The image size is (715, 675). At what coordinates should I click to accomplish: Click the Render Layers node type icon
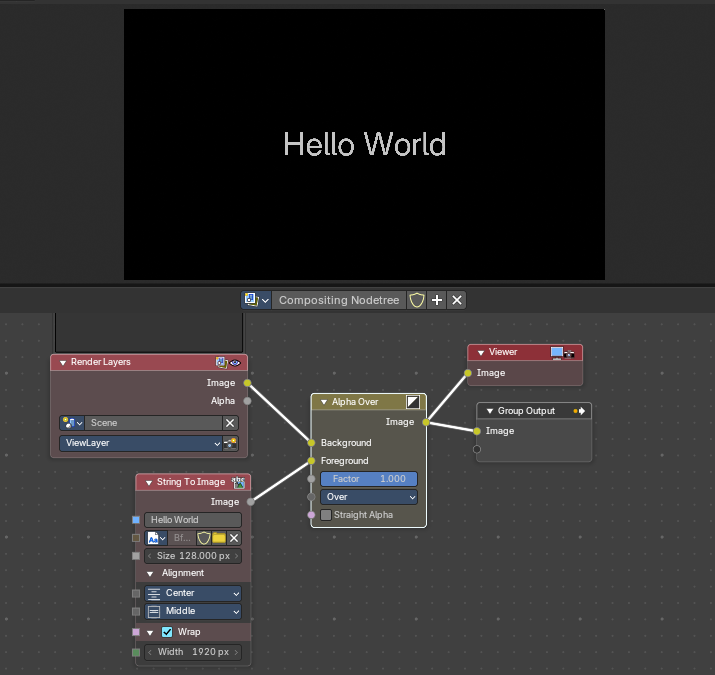click(222, 363)
